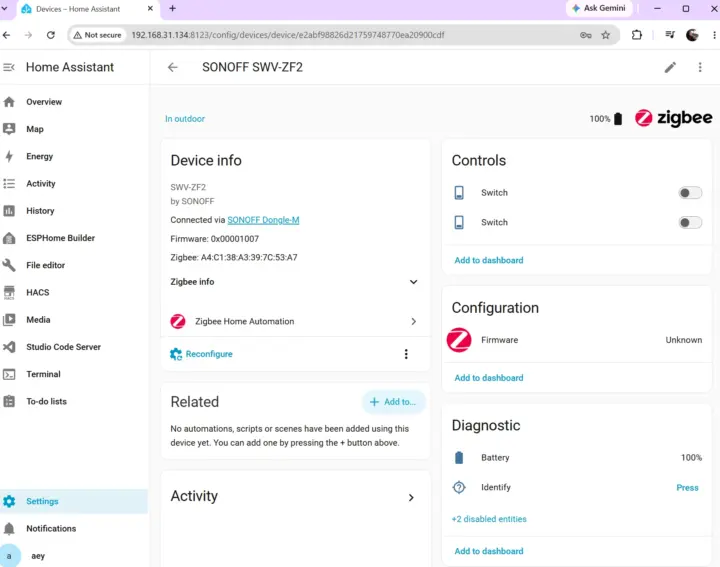
Task: Click the Zigbee logo in the header
Action: 674,118
